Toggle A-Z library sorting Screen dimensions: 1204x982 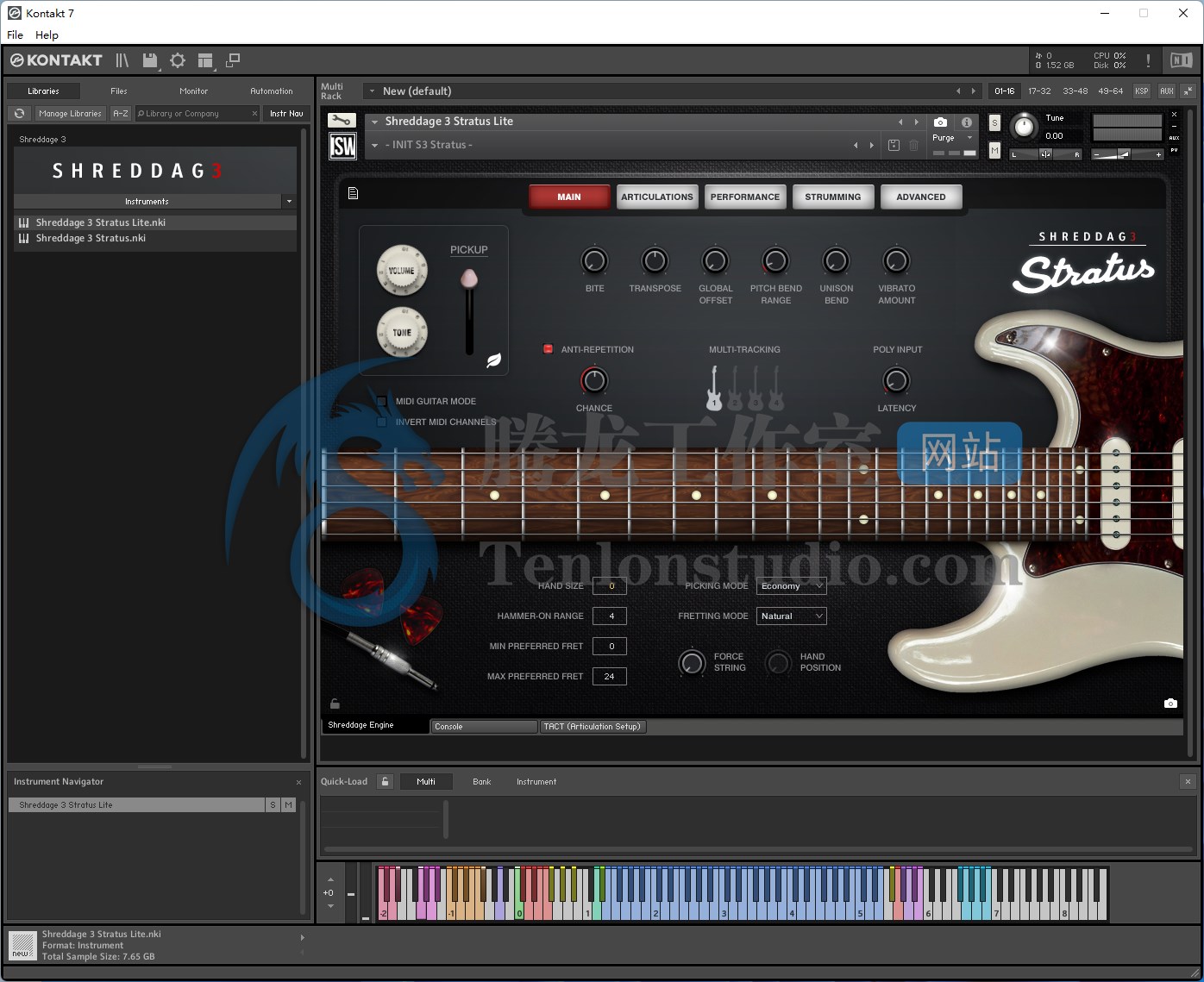click(x=121, y=113)
